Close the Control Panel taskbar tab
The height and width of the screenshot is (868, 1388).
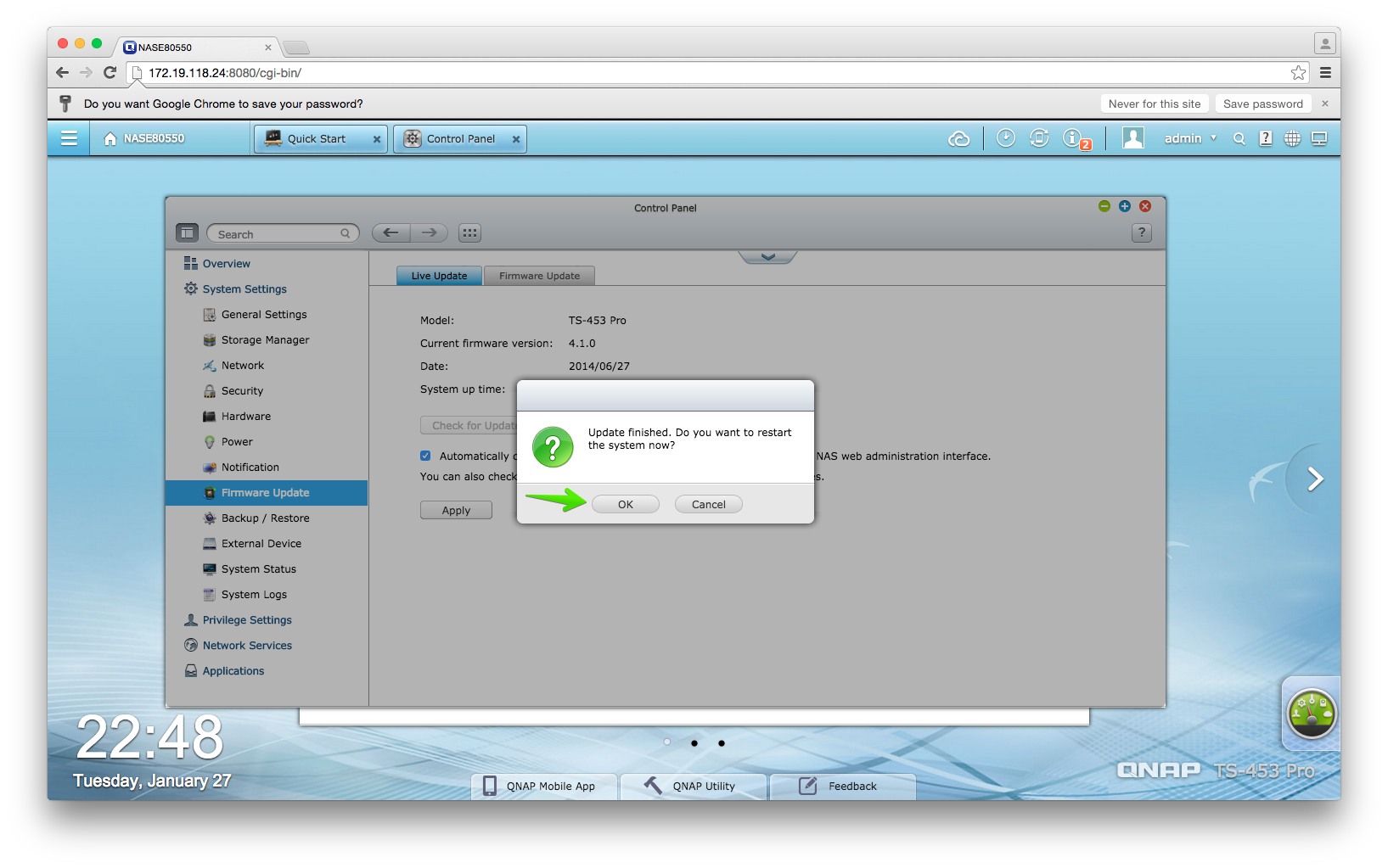[x=516, y=139]
